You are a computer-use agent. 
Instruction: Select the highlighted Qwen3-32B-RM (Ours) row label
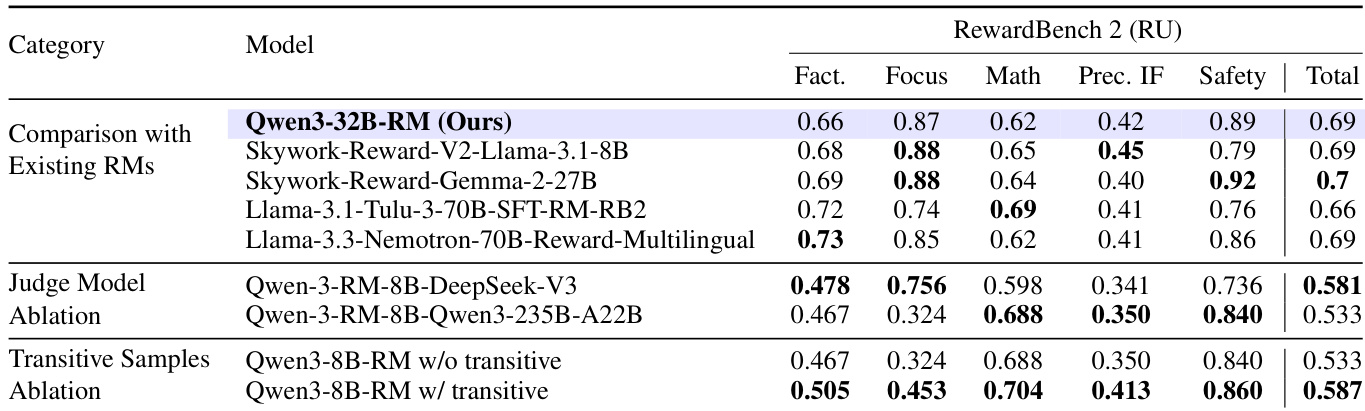378,123
